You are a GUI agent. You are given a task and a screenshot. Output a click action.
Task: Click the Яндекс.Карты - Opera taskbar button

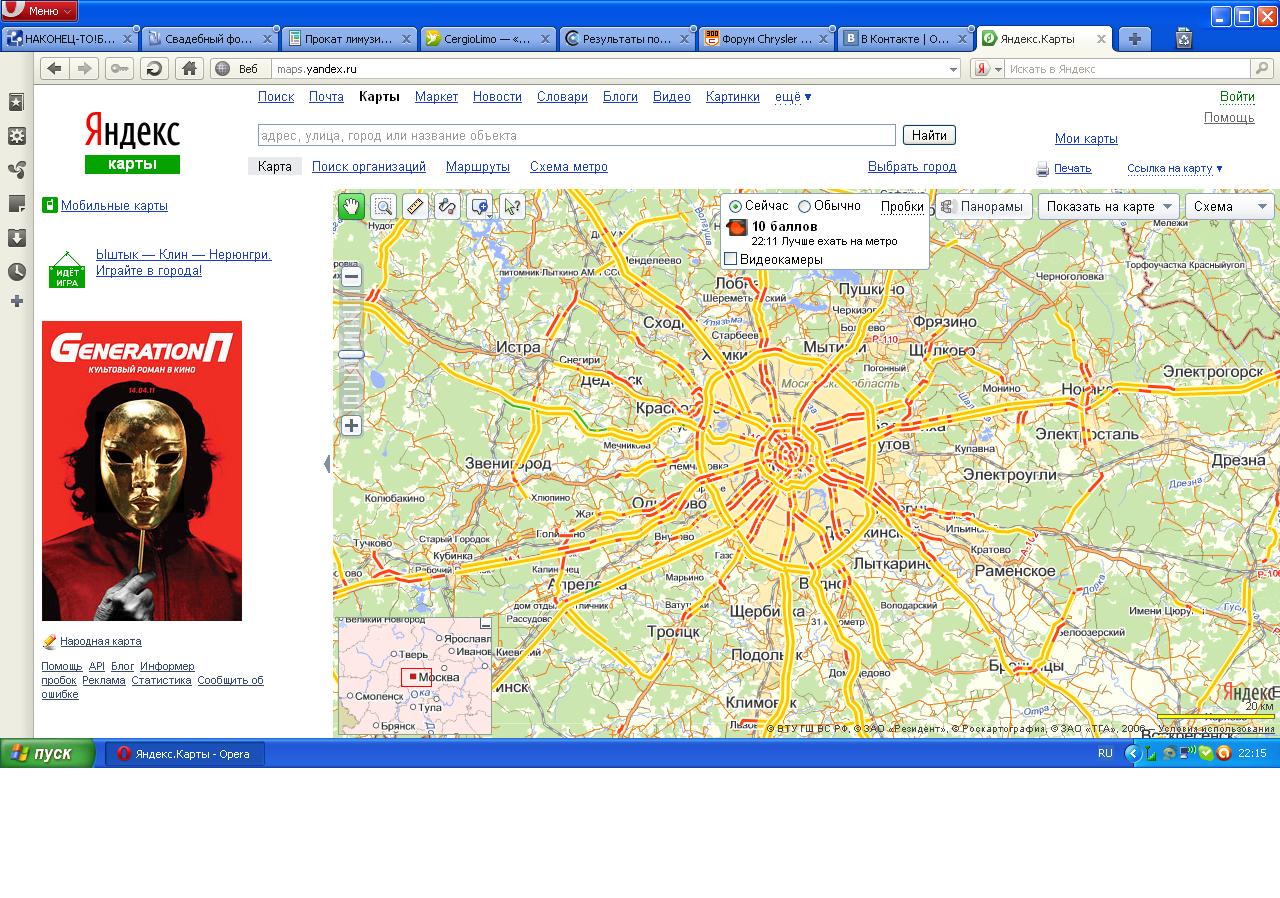(x=185, y=753)
